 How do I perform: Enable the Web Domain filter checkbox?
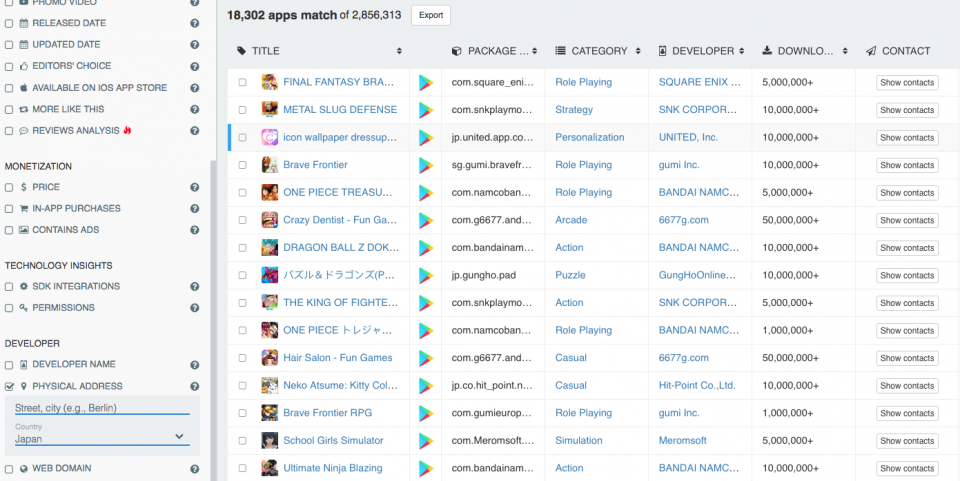9,469
